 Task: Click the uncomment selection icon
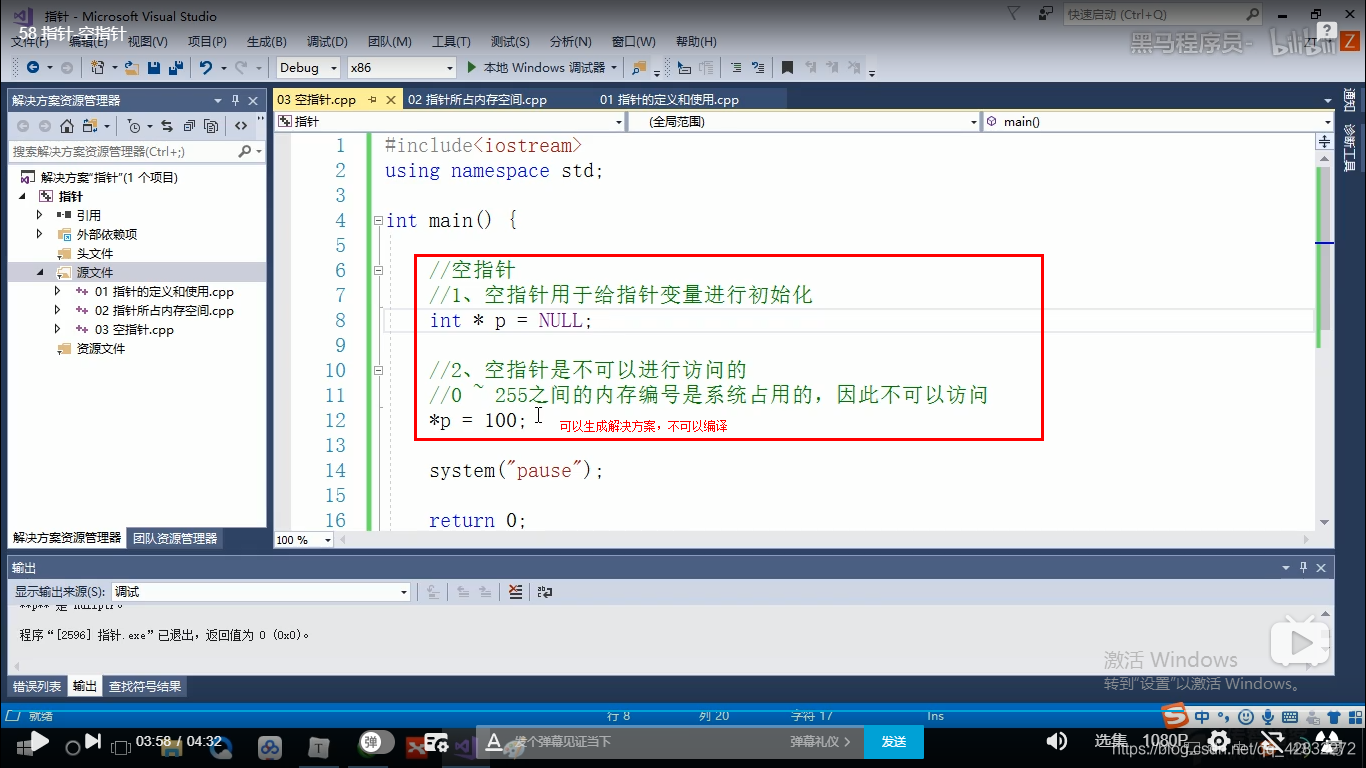(757, 67)
